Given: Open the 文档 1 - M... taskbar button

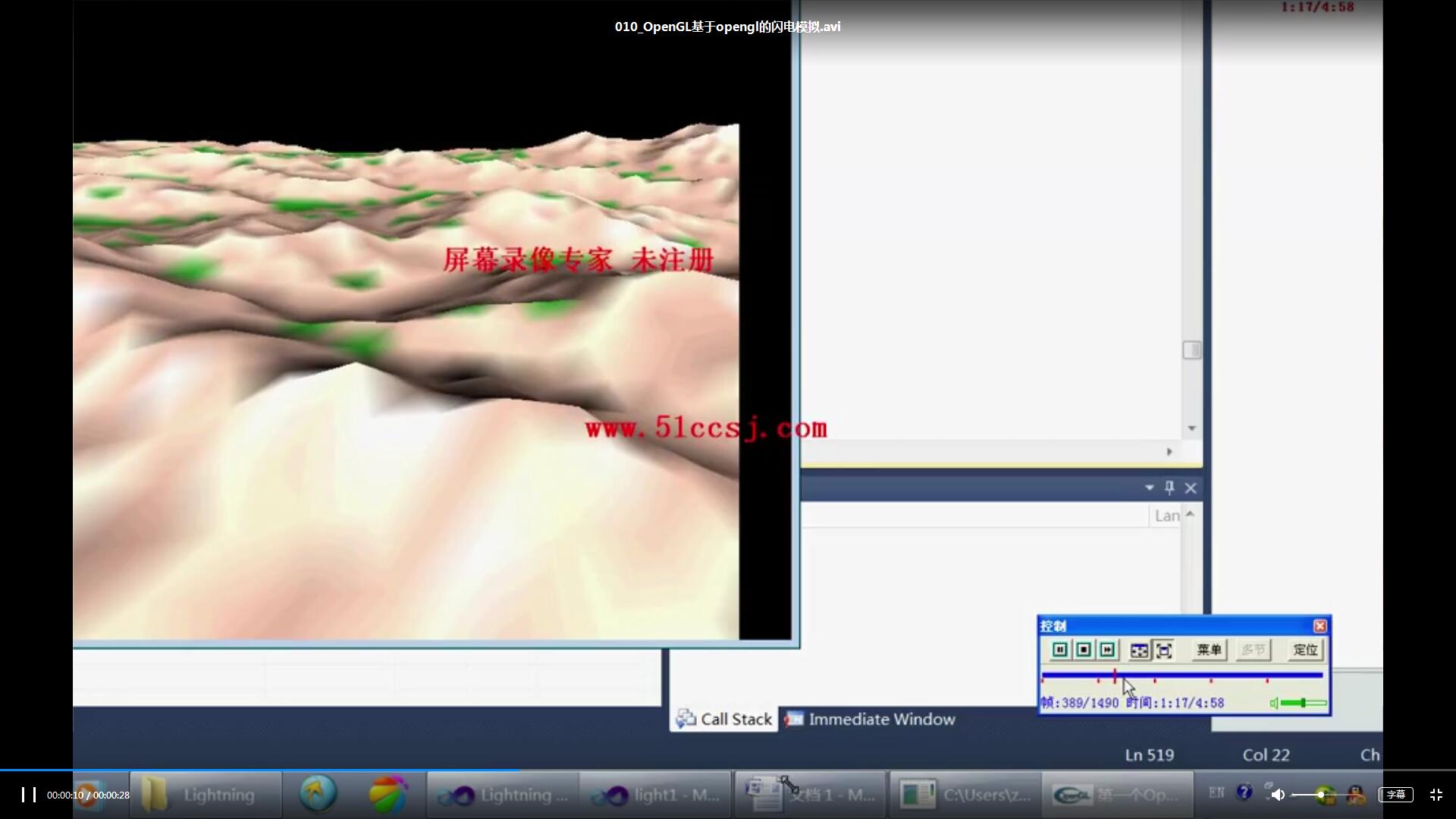Looking at the screenshot, I should point(810,795).
